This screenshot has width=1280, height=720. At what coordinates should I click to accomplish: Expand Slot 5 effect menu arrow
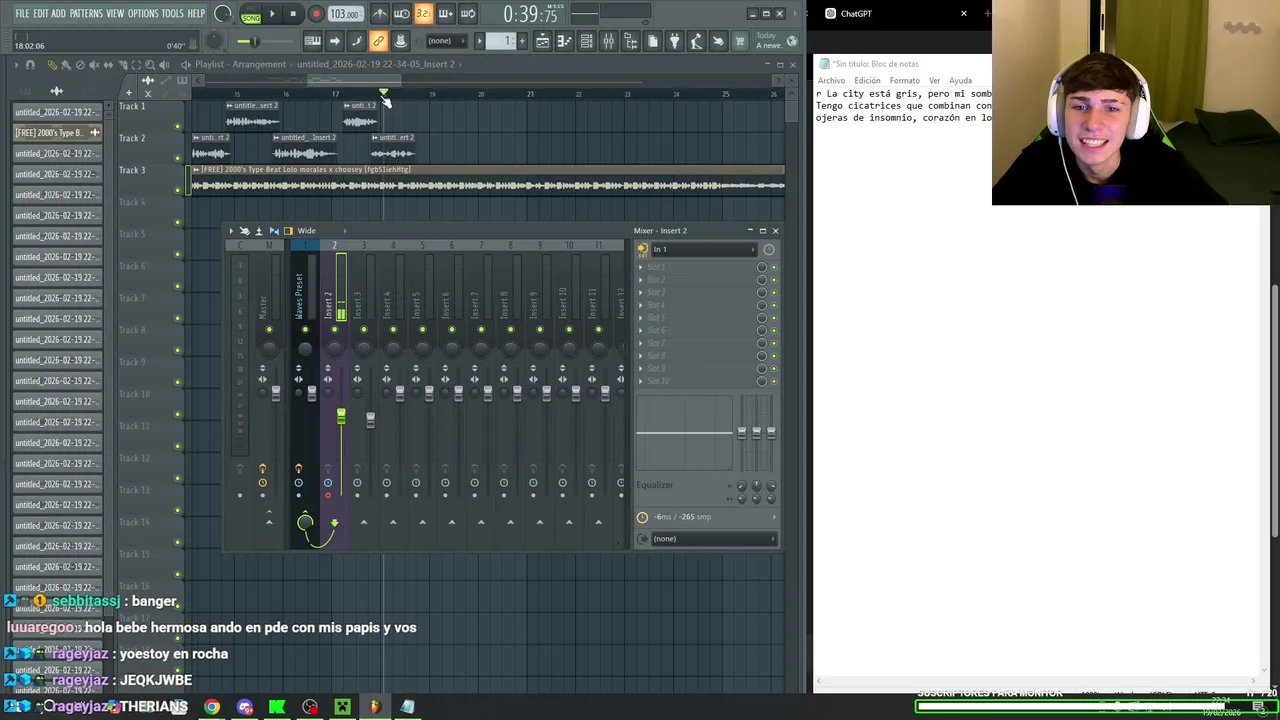[641, 318]
